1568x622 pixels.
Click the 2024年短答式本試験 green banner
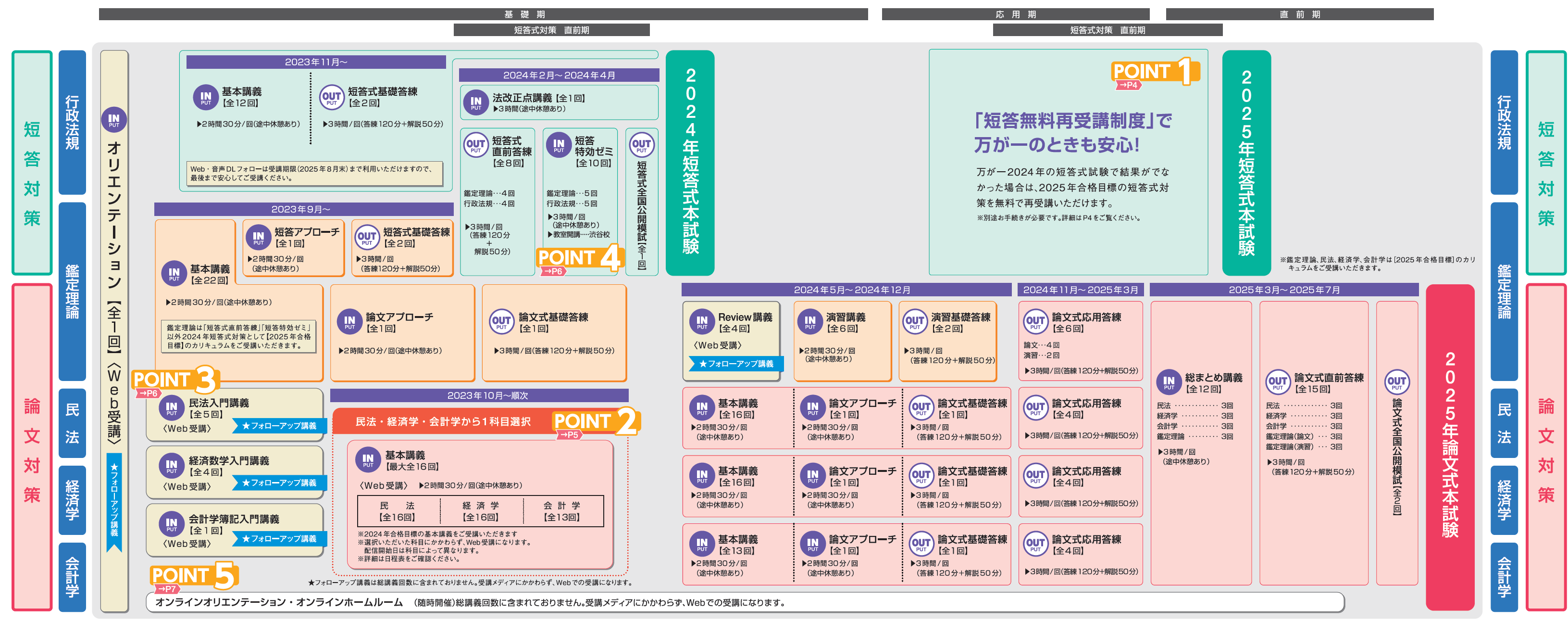(690, 163)
